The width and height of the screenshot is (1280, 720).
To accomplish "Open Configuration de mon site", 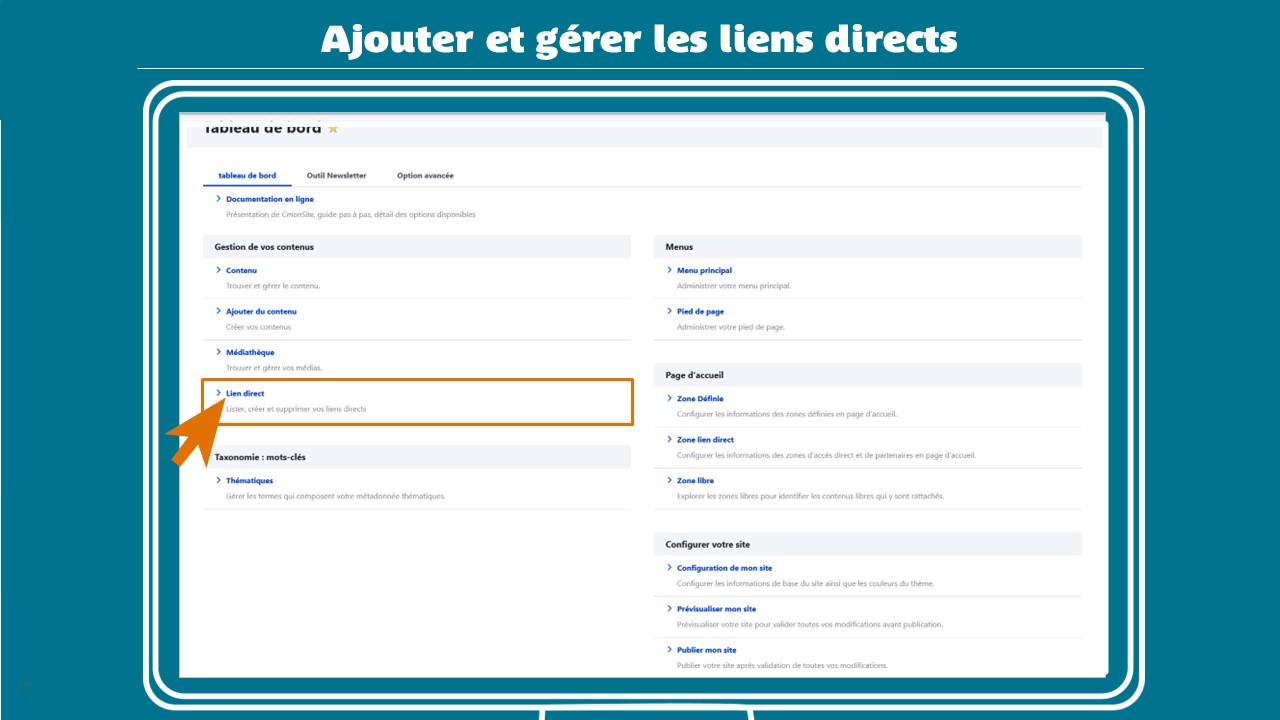I will [724, 568].
